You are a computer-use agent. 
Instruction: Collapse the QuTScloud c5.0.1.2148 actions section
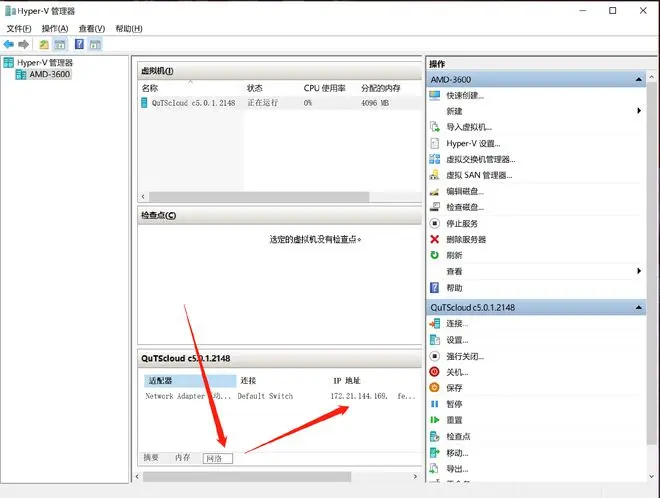[x=639, y=308]
